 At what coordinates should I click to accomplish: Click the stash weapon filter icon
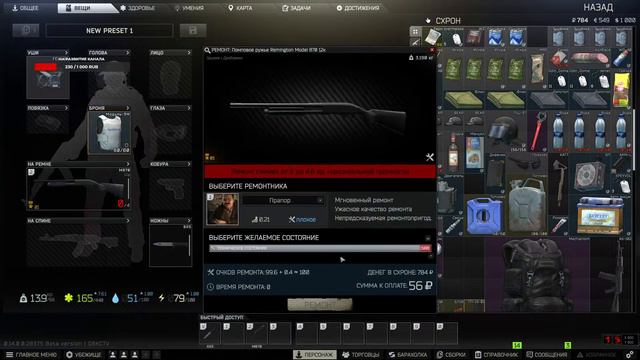click(x=415, y=42)
